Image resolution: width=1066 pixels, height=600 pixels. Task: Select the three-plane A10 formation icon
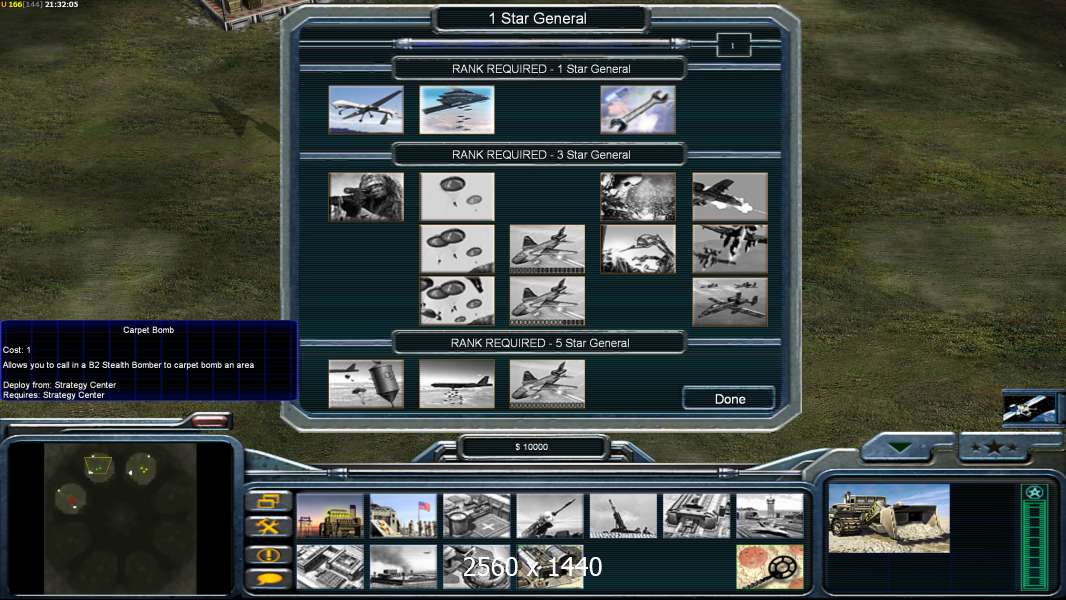coord(729,301)
